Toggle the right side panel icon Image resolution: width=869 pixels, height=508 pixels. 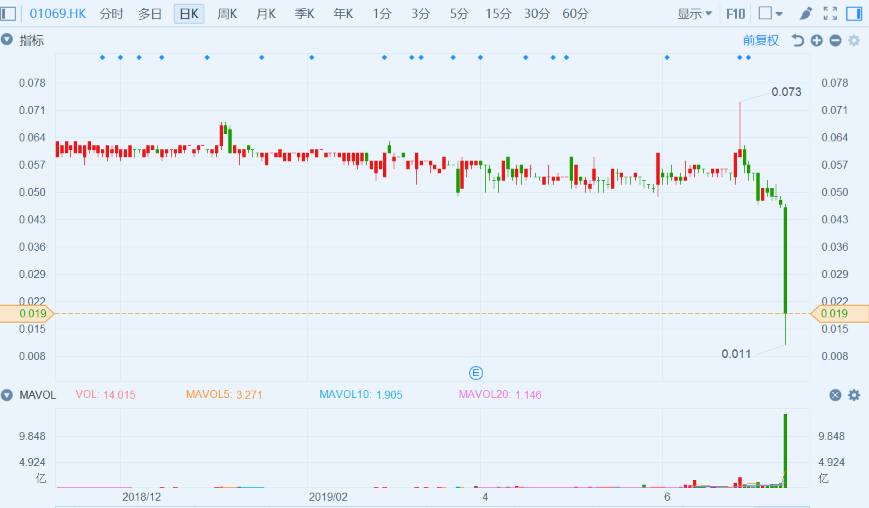(x=854, y=13)
